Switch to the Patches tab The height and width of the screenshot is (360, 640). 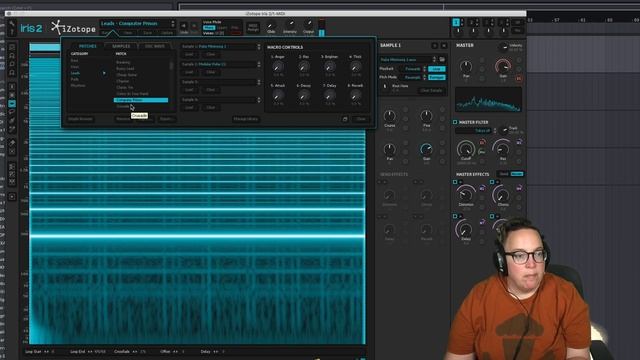click(x=87, y=46)
